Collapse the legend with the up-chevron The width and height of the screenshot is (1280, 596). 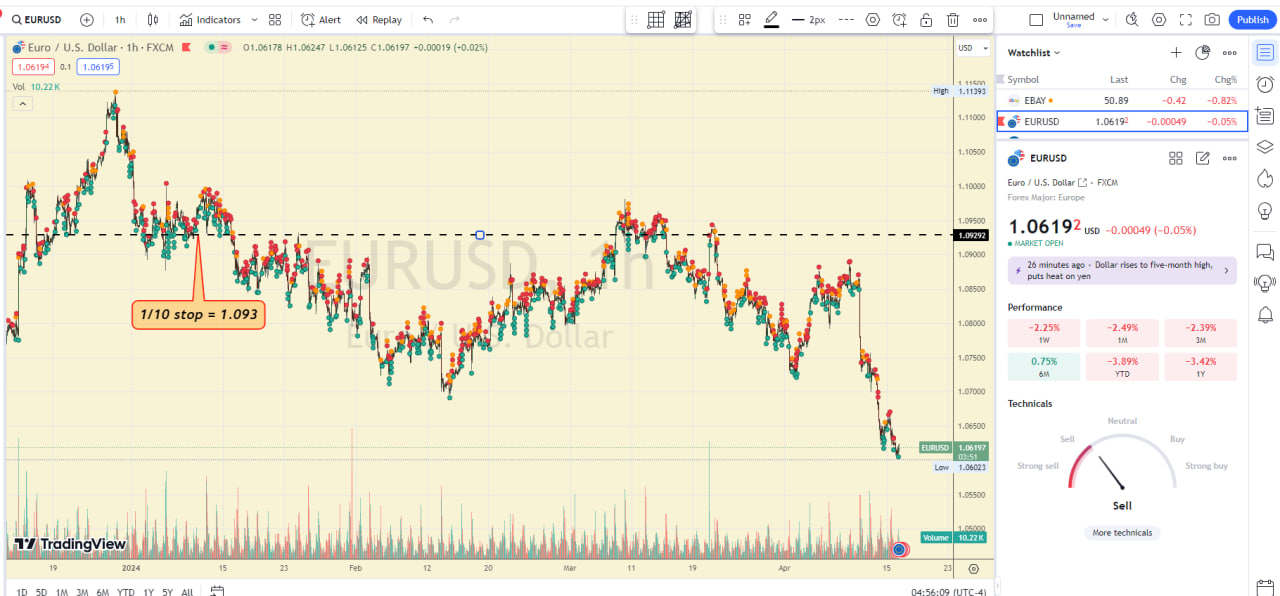[22, 104]
